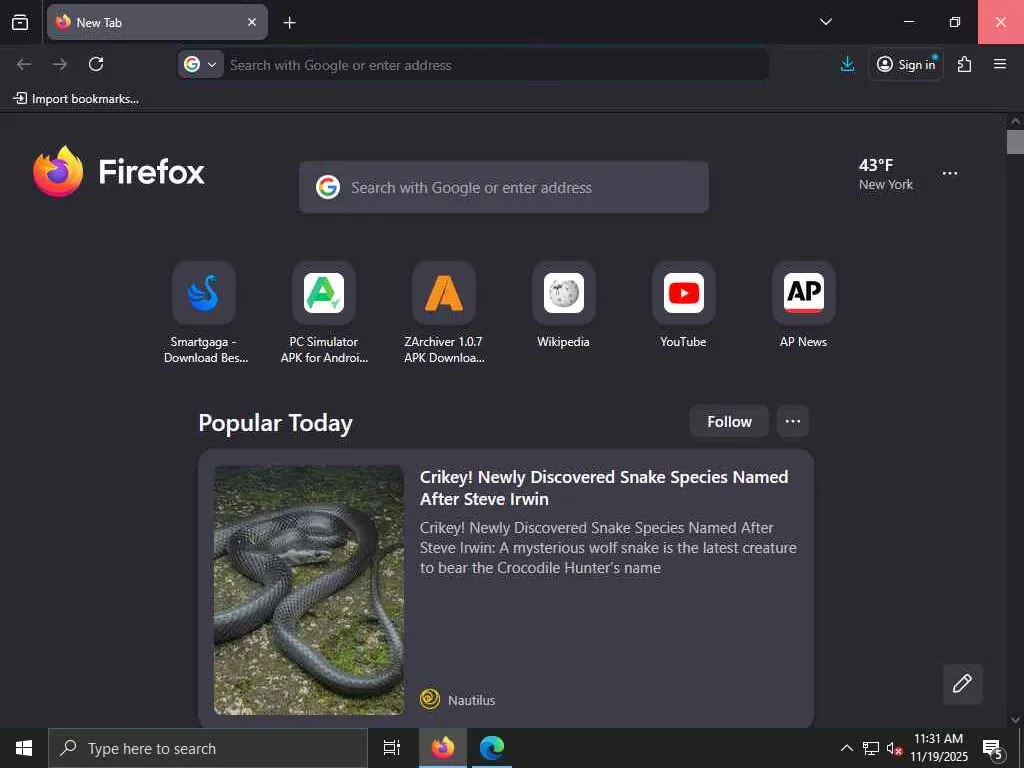Open the Firefox View icon beside the tabs
Screen dimensions: 1024x768
coord(20,22)
